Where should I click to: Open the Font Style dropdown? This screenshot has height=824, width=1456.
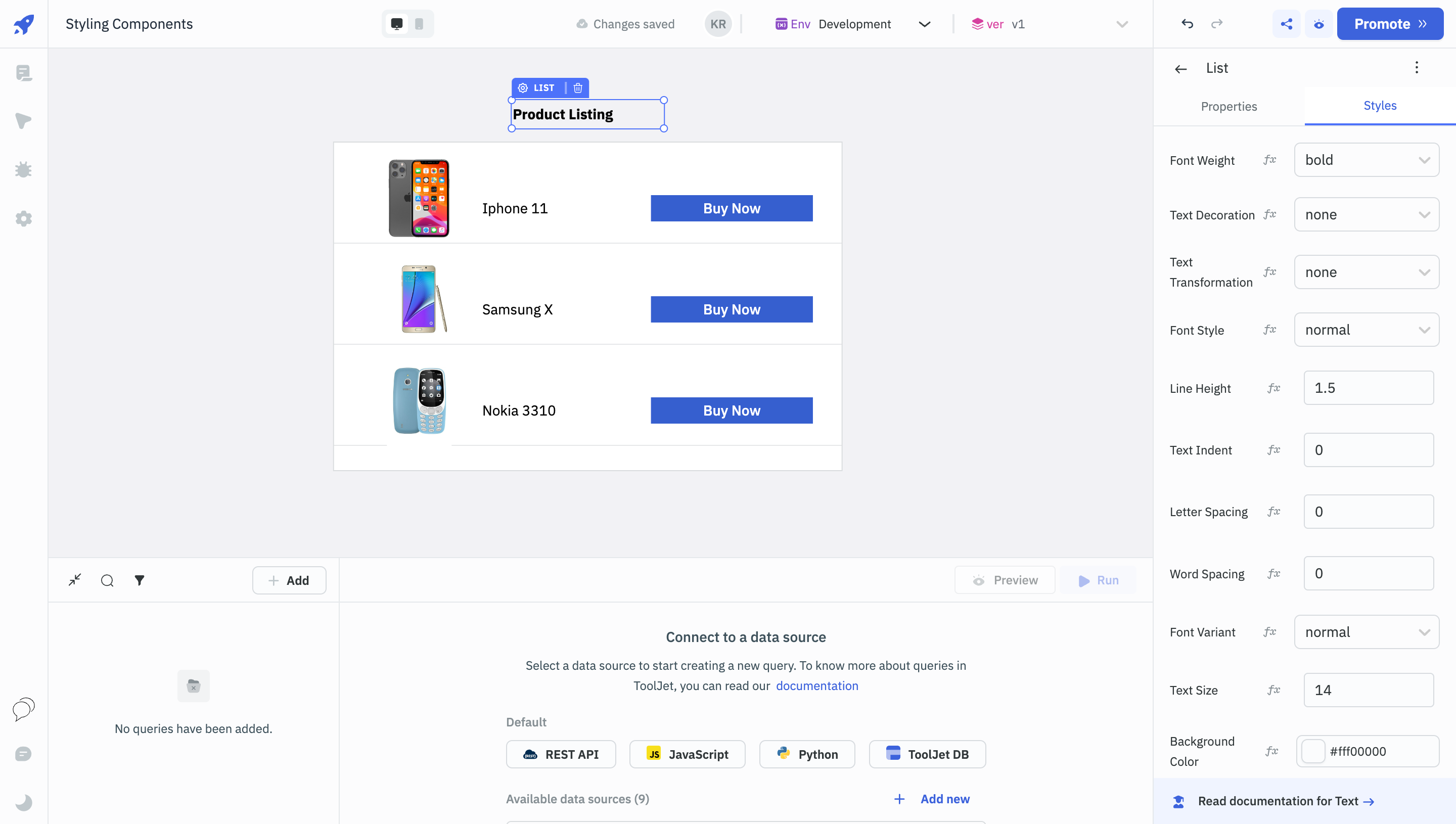1366,330
